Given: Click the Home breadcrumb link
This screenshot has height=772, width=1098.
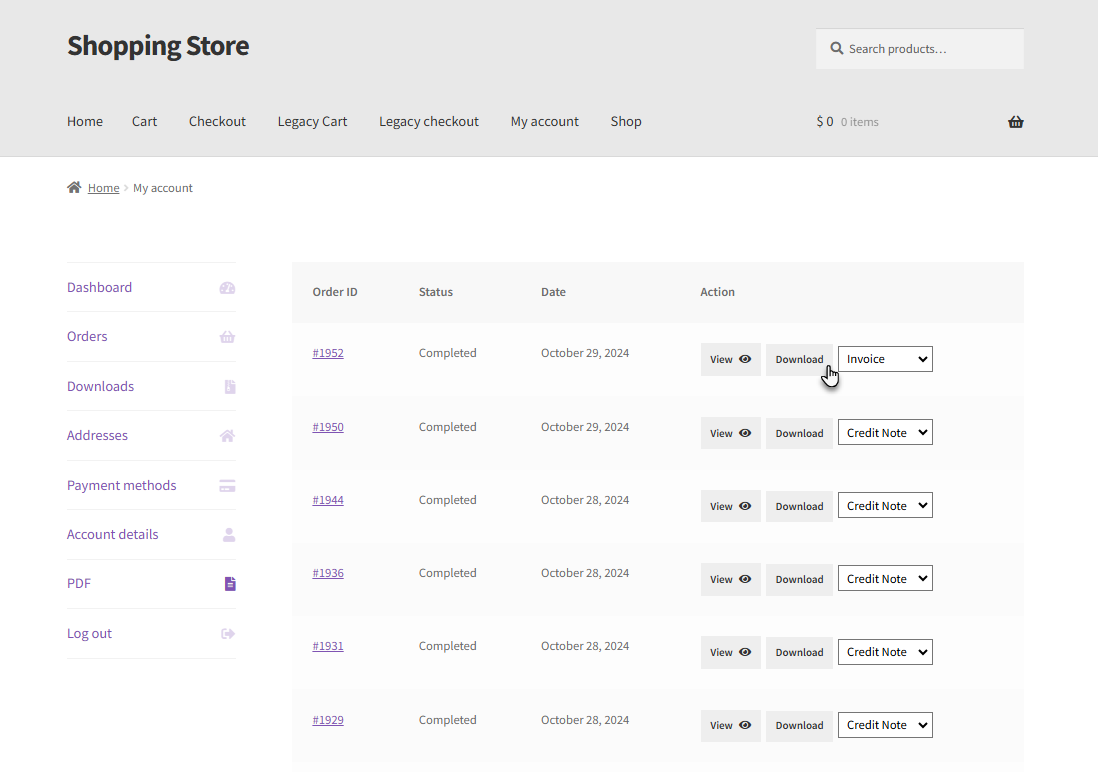Looking at the screenshot, I should click(x=104, y=188).
